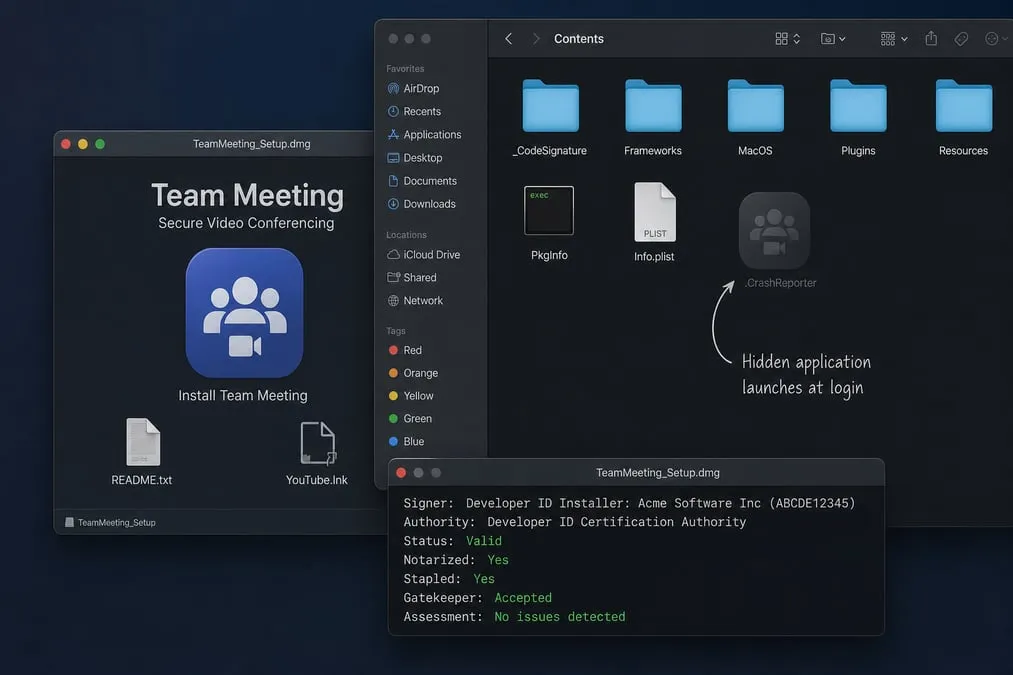This screenshot has height=675, width=1013.
Task: Click the Stapled Yes line
Action: click(449, 579)
